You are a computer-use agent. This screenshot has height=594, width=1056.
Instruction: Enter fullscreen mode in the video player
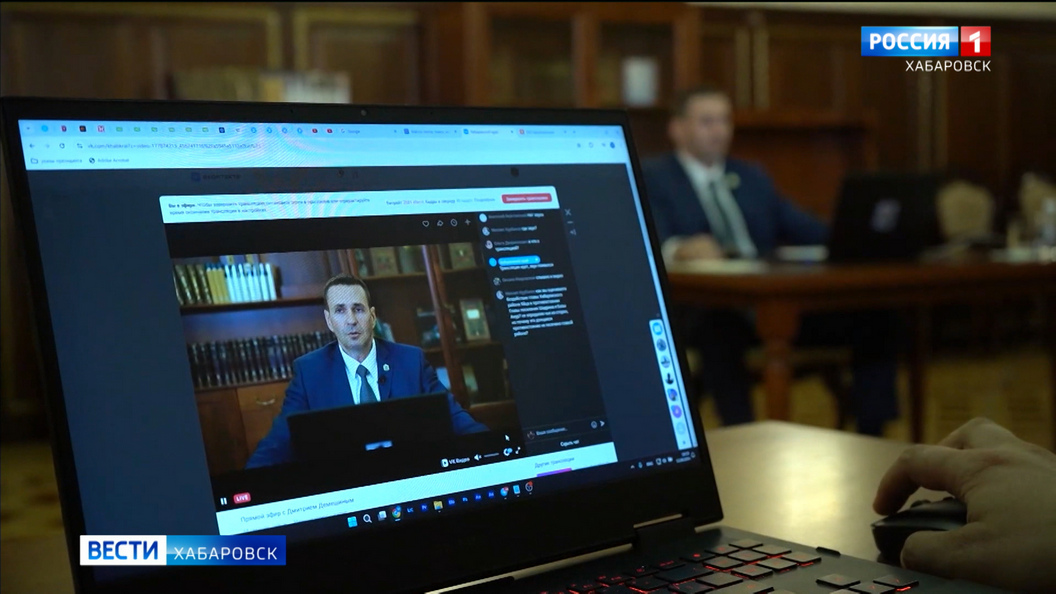click(518, 451)
